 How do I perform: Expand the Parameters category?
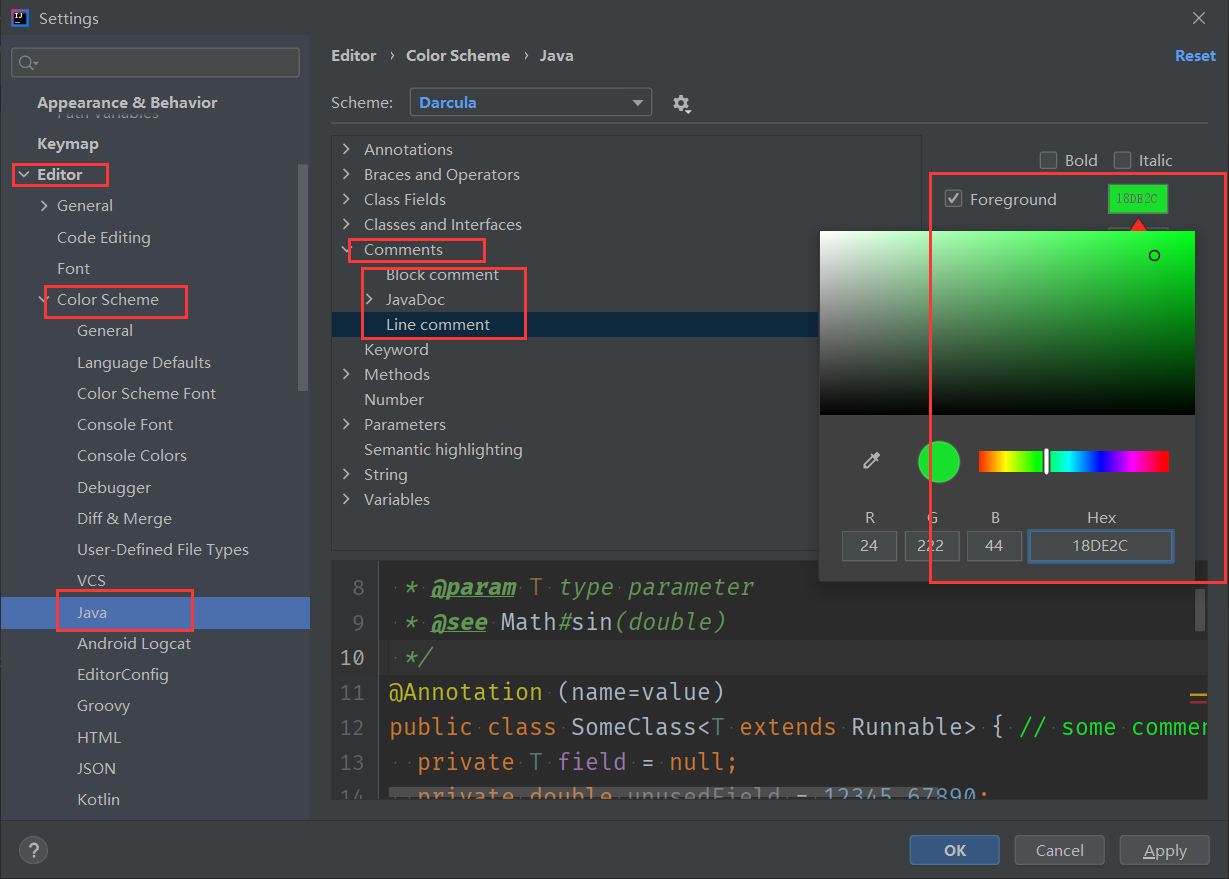[346, 424]
